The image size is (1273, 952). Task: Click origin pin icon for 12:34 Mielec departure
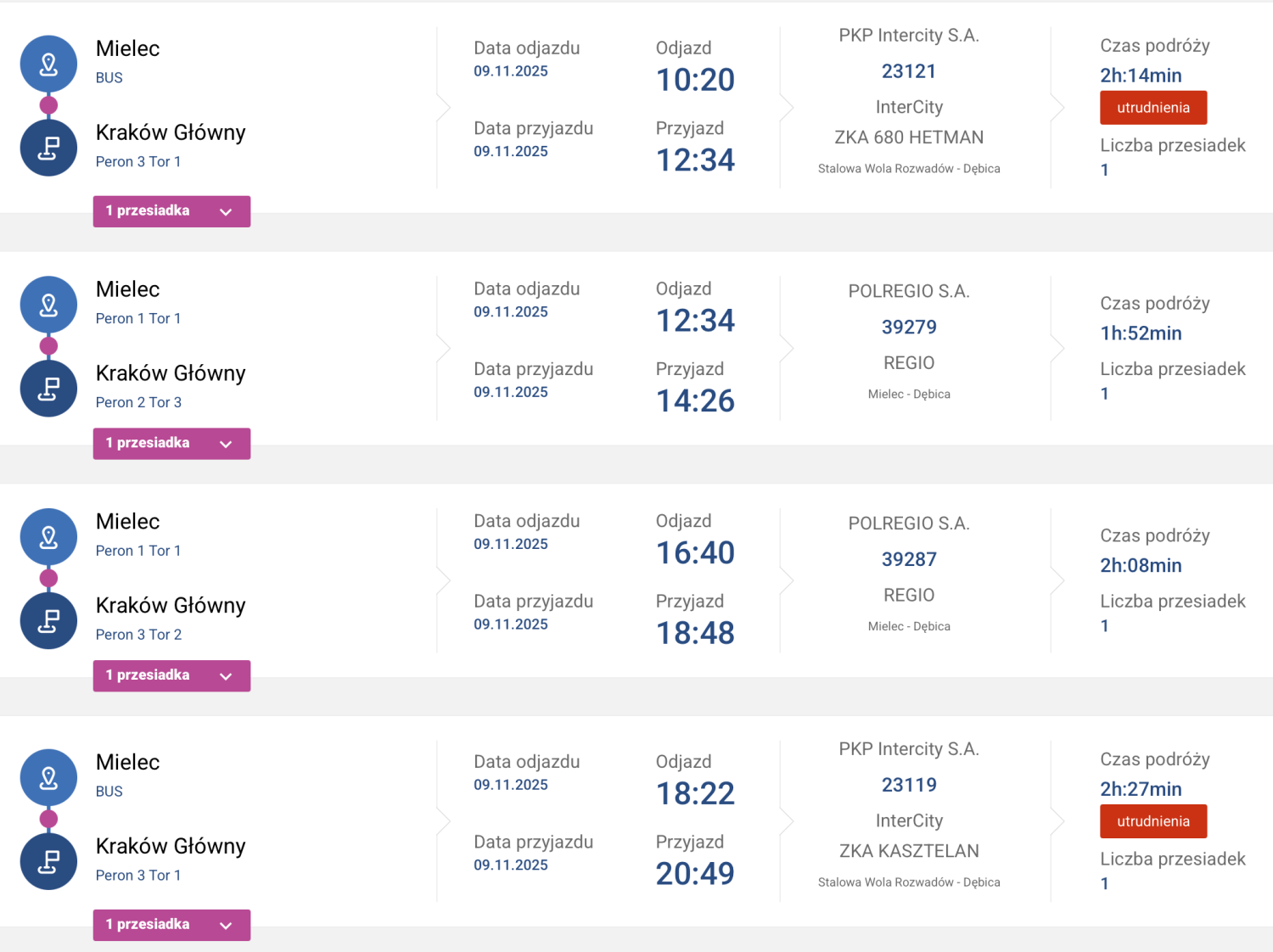48,305
